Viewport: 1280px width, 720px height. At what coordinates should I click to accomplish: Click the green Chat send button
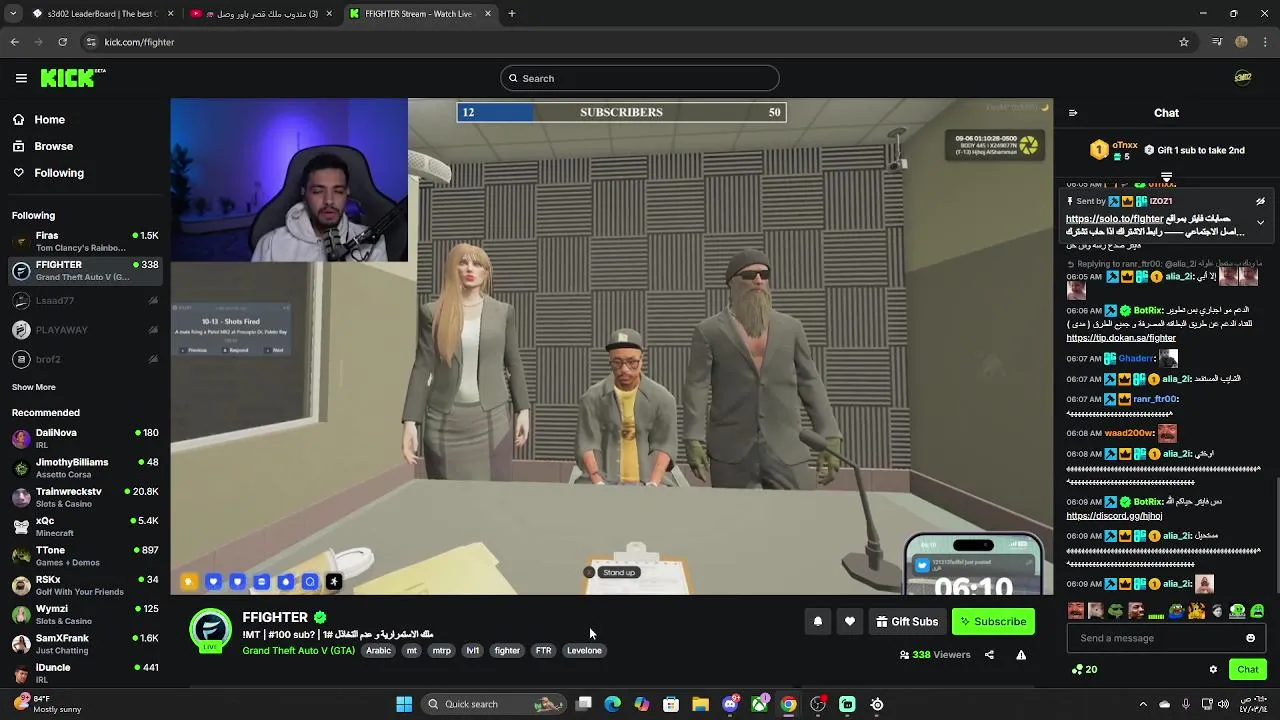click(1248, 669)
